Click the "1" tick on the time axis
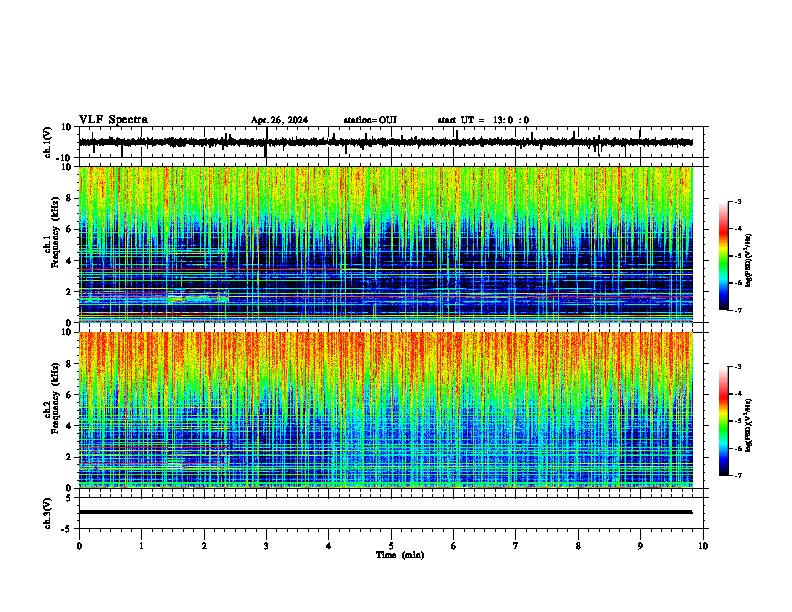Viewport: 792px width, 612px height. 141,546
